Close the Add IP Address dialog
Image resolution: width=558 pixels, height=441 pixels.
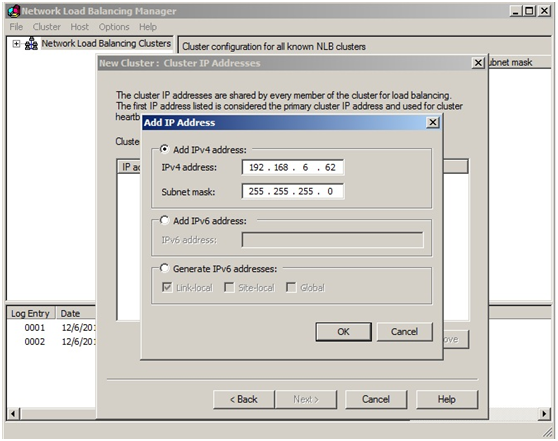click(x=432, y=122)
